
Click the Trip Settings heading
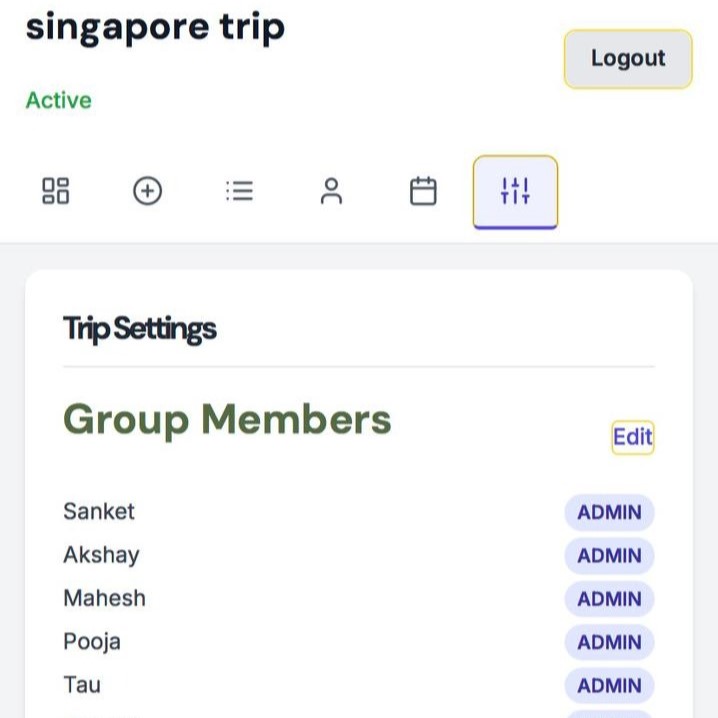click(x=140, y=329)
